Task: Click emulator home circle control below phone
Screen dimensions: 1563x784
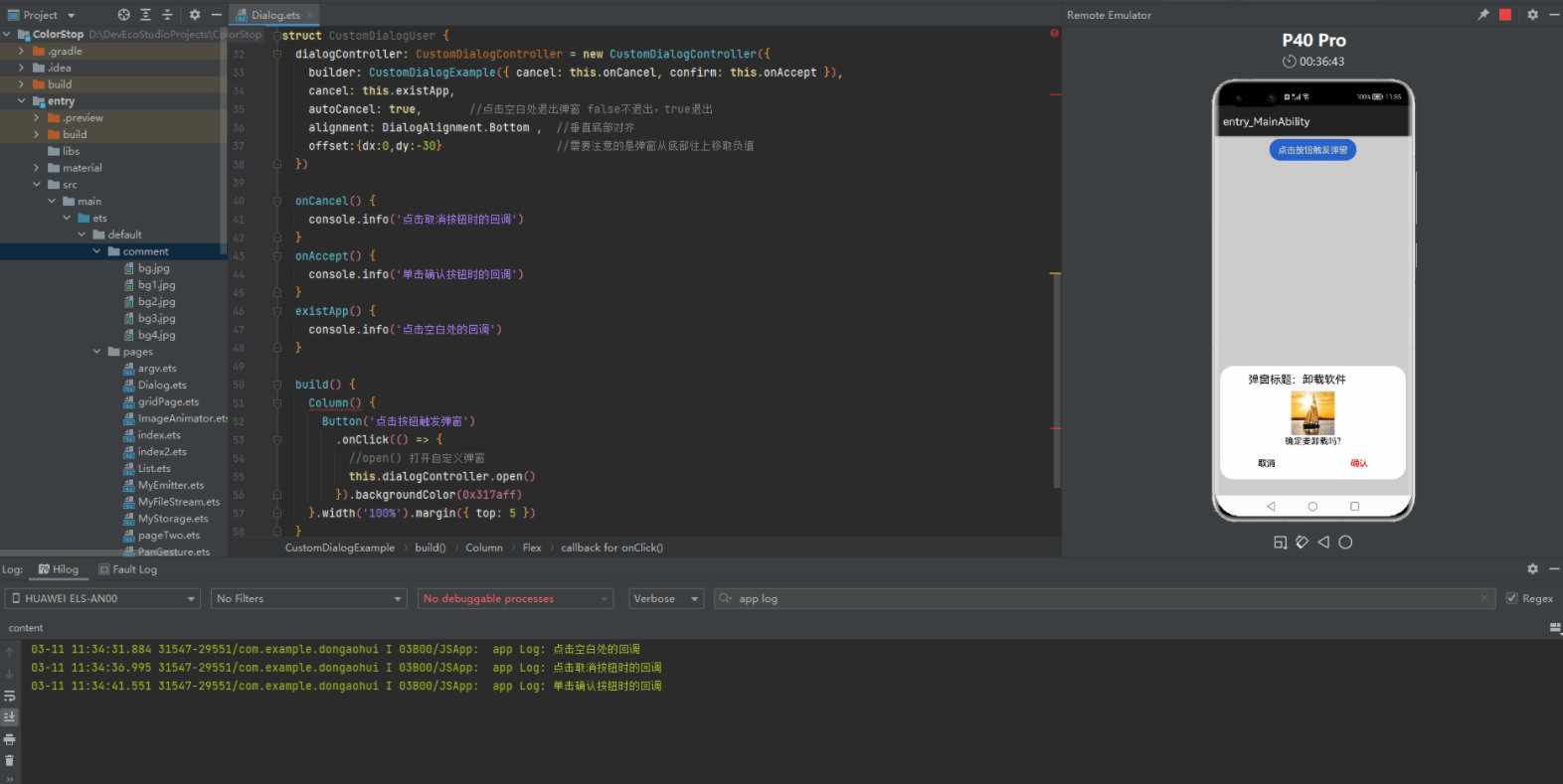Action: coord(1345,543)
